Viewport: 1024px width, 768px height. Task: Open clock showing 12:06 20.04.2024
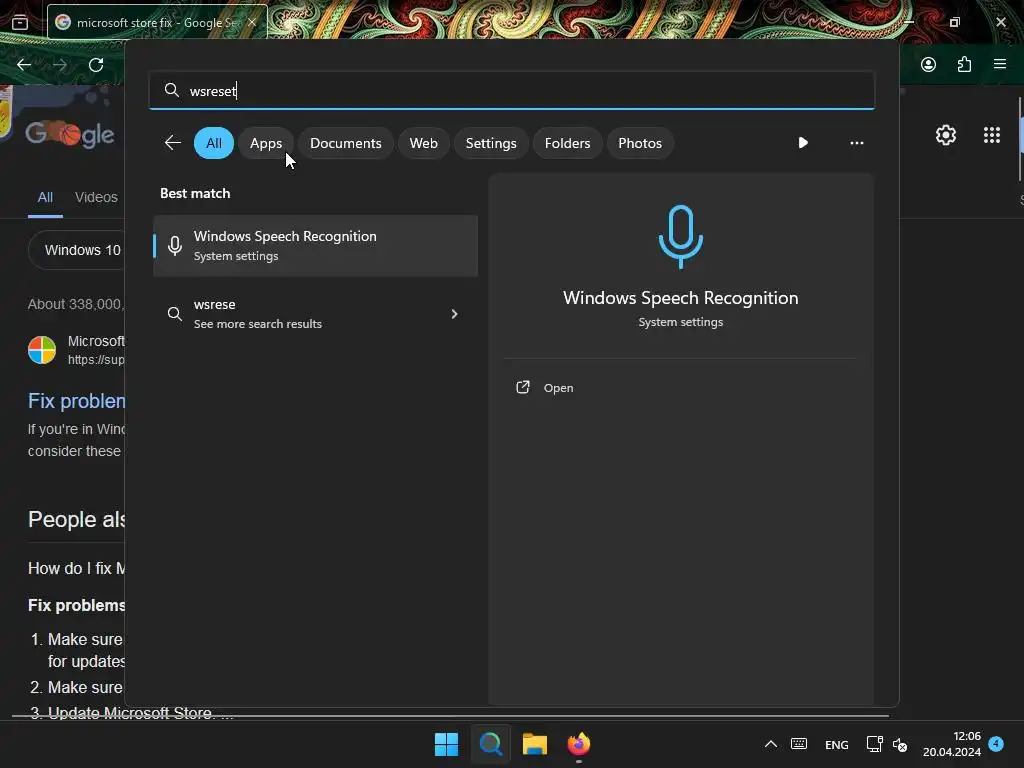(952, 744)
